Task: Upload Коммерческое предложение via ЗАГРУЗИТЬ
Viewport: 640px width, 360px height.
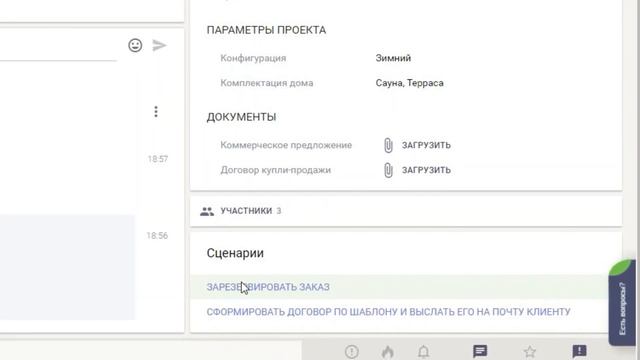Action: click(x=426, y=145)
